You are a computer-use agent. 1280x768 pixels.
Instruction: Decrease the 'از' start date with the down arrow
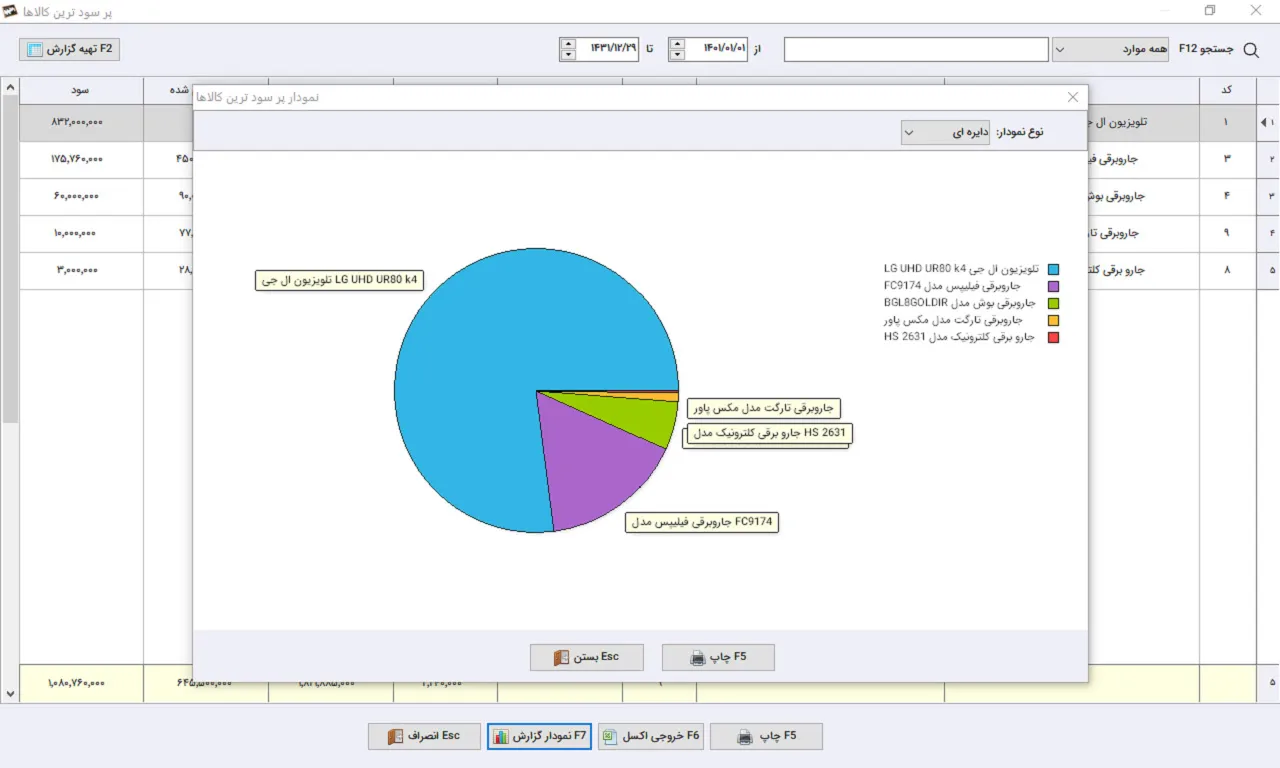(677, 55)
